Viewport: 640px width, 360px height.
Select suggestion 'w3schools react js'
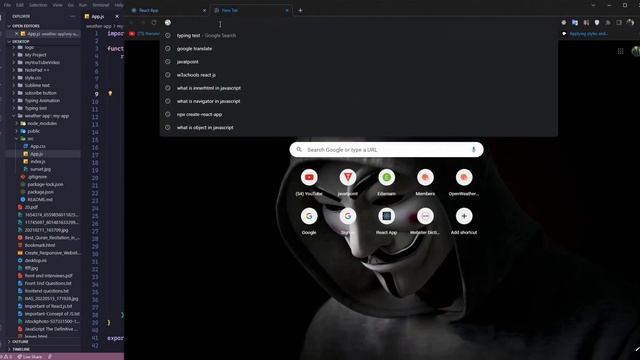pyautogui.click(x=359, y=75)
